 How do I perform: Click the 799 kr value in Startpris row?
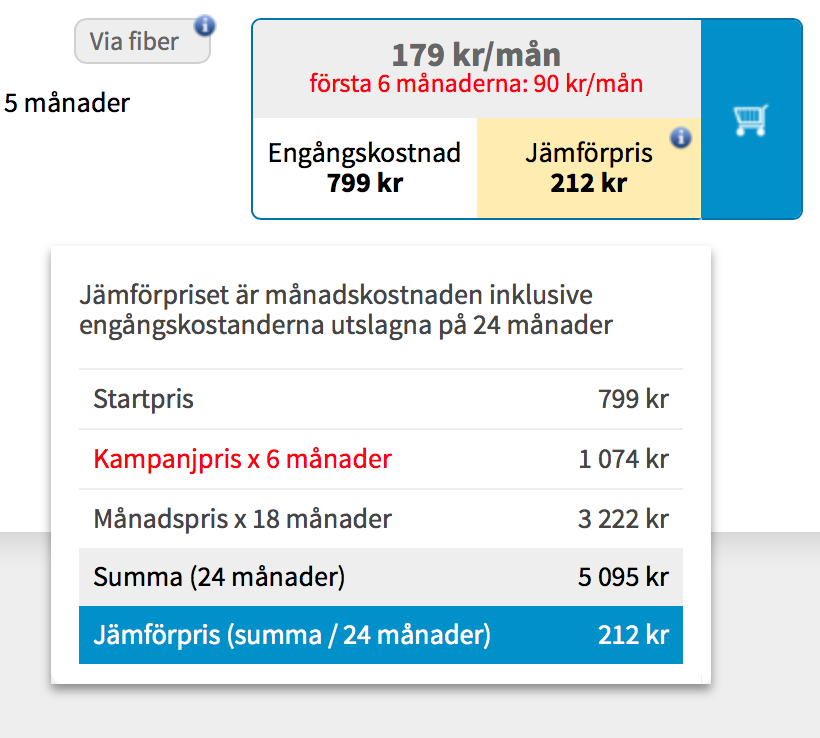click(x=633, y=400)
